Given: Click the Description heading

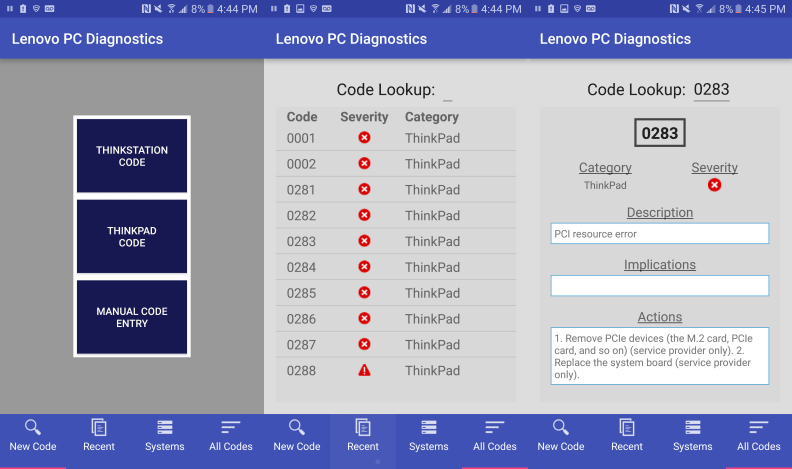Looking at the screenshot, I should 660,213.
